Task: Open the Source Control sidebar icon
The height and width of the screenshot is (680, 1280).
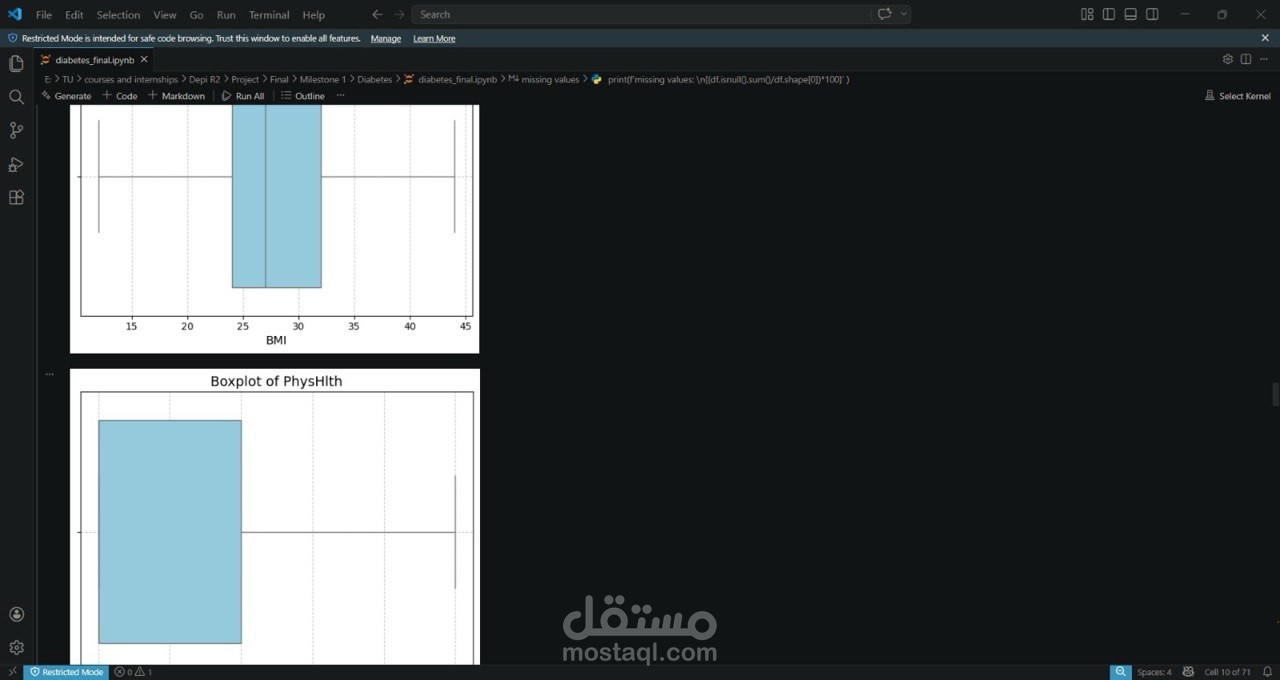Action: coord(15,130)
